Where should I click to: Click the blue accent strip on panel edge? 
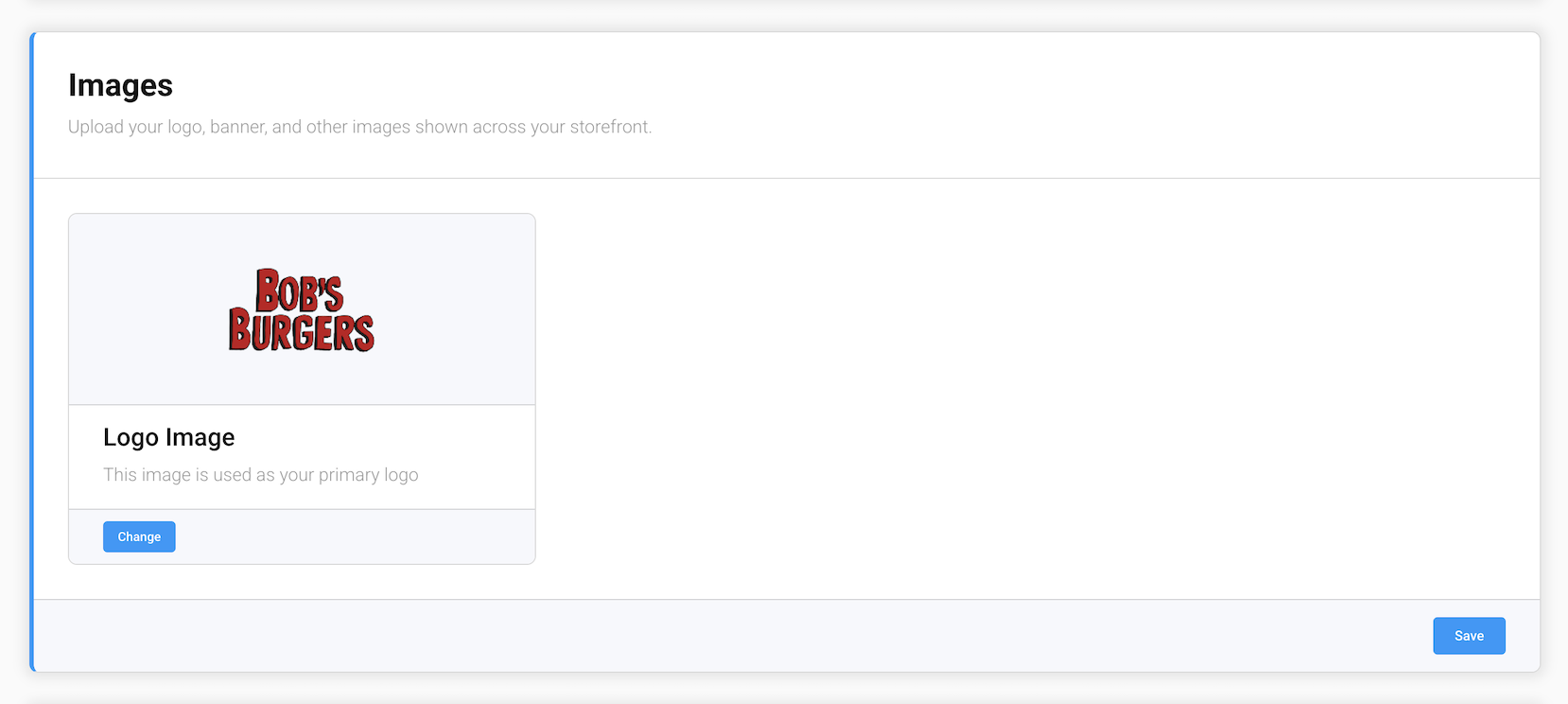(x=32, y=352)
